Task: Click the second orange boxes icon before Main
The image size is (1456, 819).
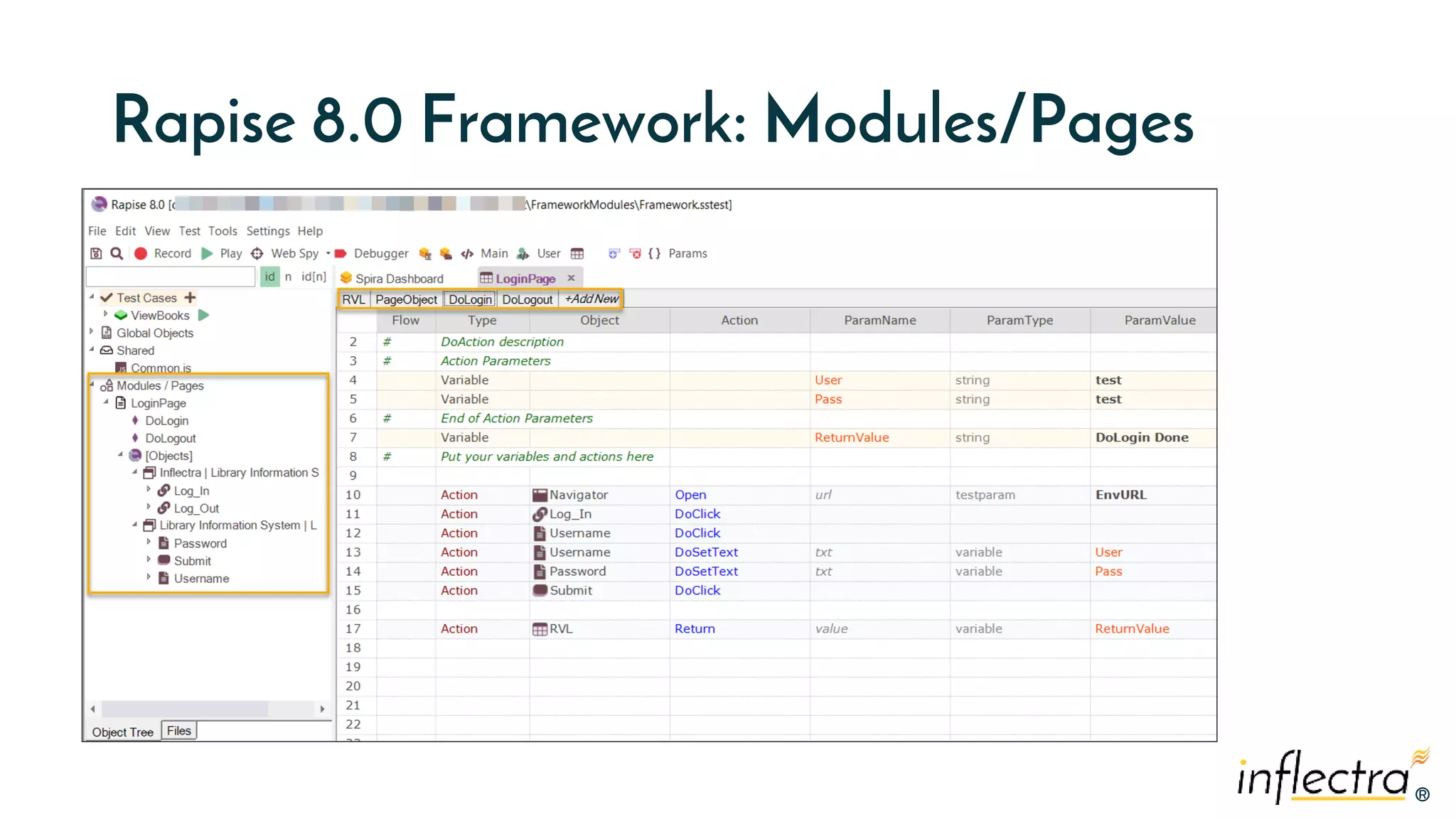Action: click(446, 253)
